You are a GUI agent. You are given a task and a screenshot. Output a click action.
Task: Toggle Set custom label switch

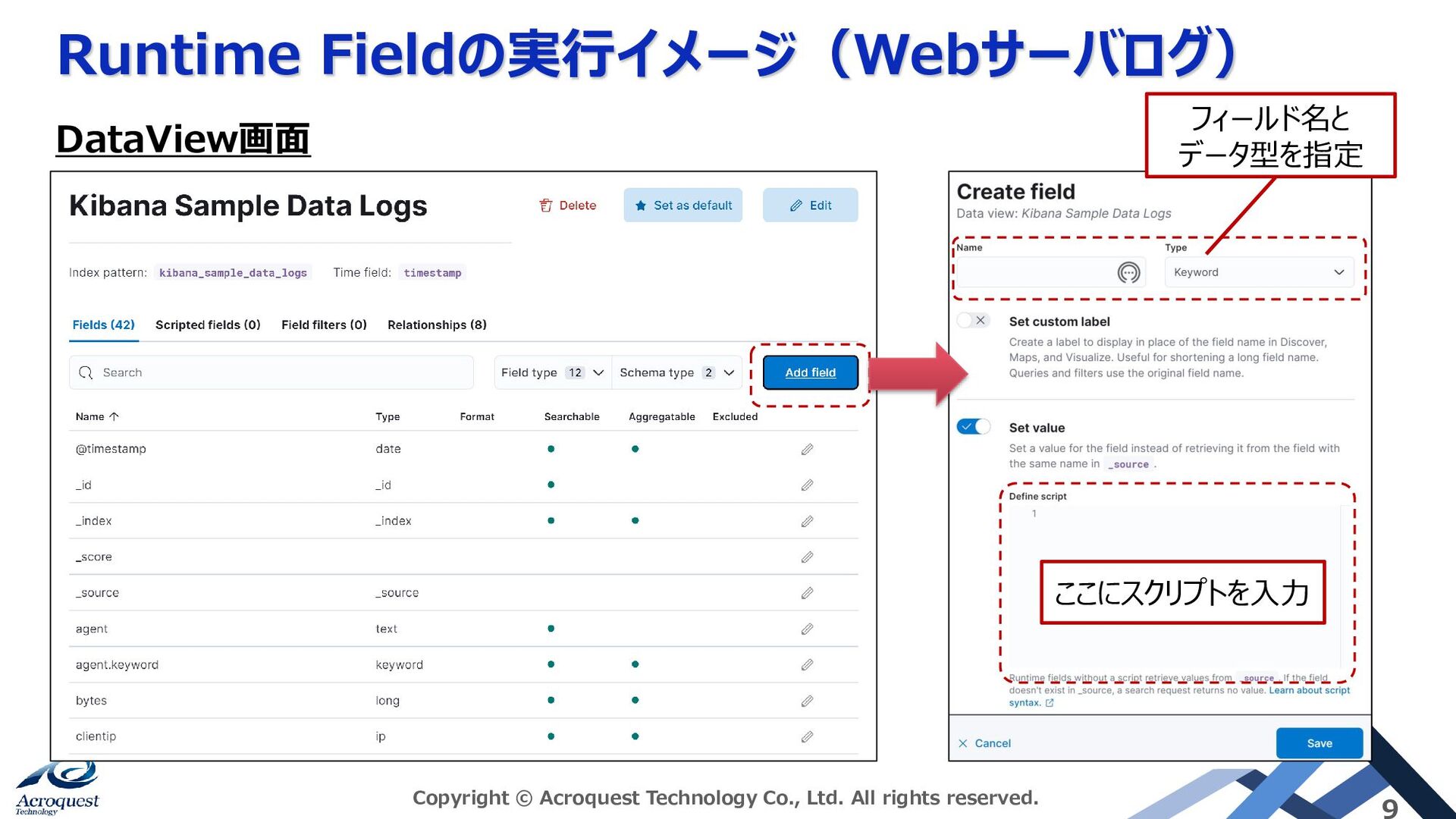click(x=973, y=320)
